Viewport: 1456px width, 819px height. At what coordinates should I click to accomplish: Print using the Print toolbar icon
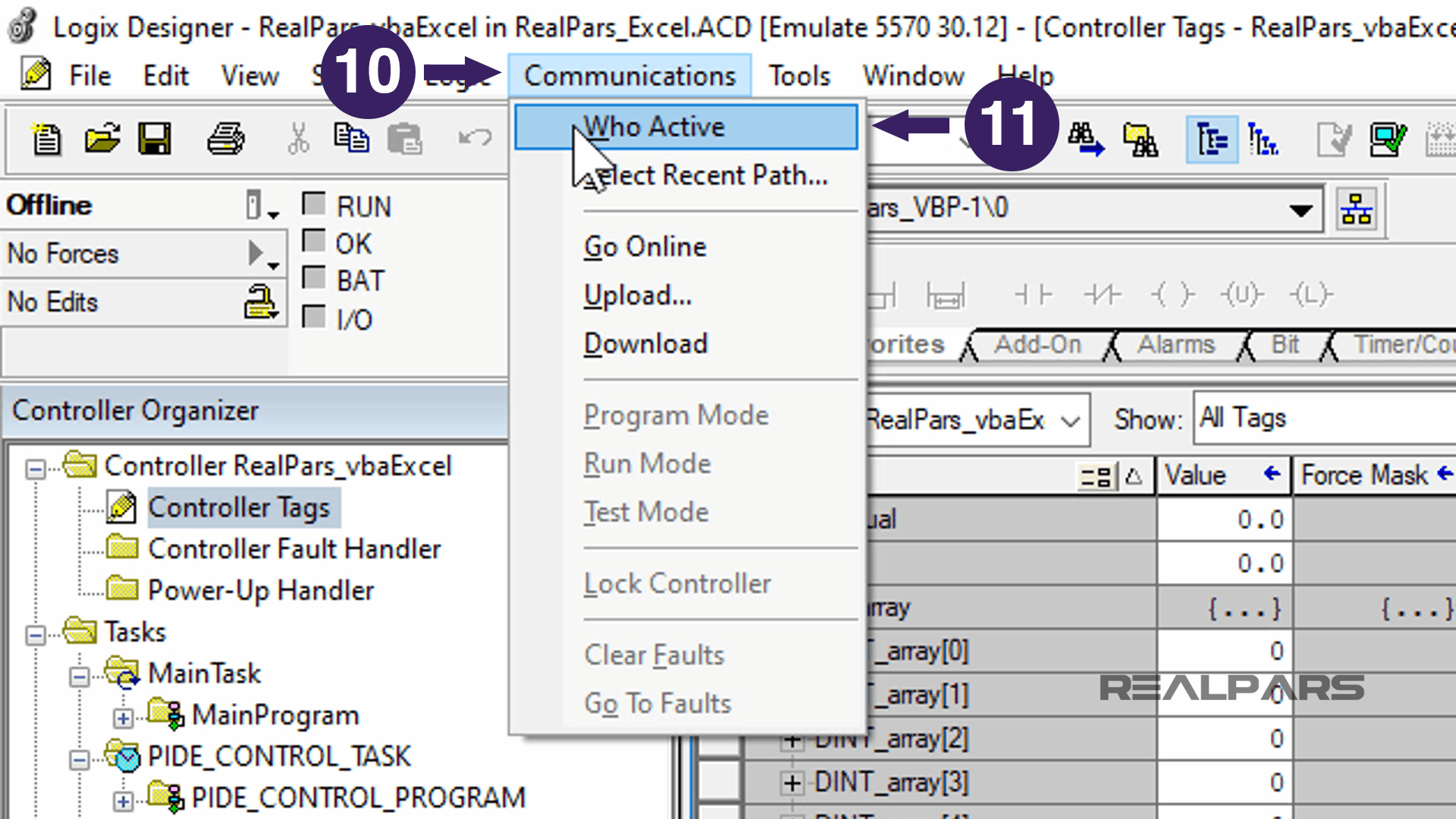[x=225, y=139]
